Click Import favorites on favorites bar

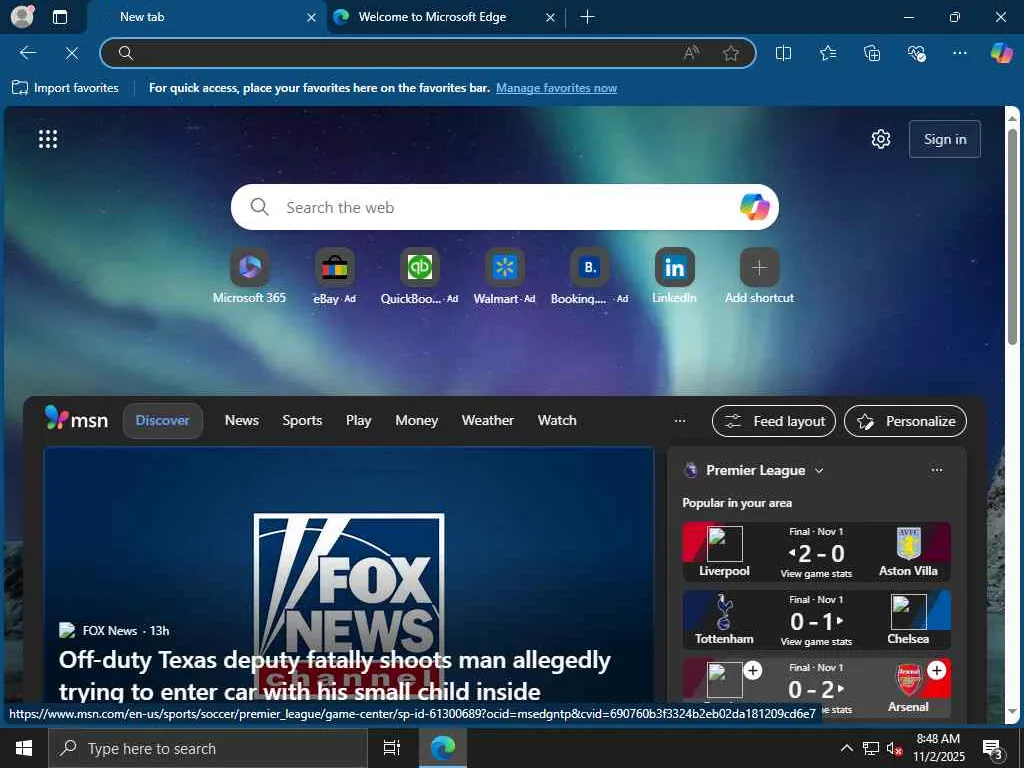(65, 88)
